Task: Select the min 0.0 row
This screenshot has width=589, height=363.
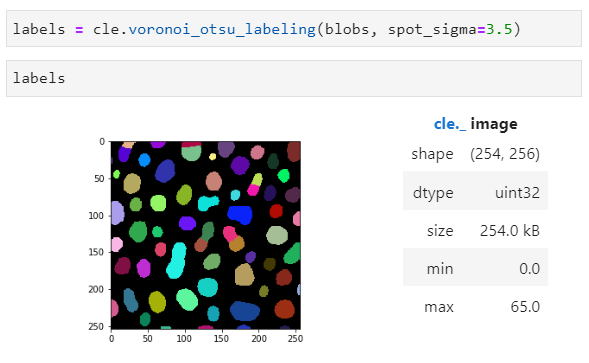Action: [x=475, y=267]
